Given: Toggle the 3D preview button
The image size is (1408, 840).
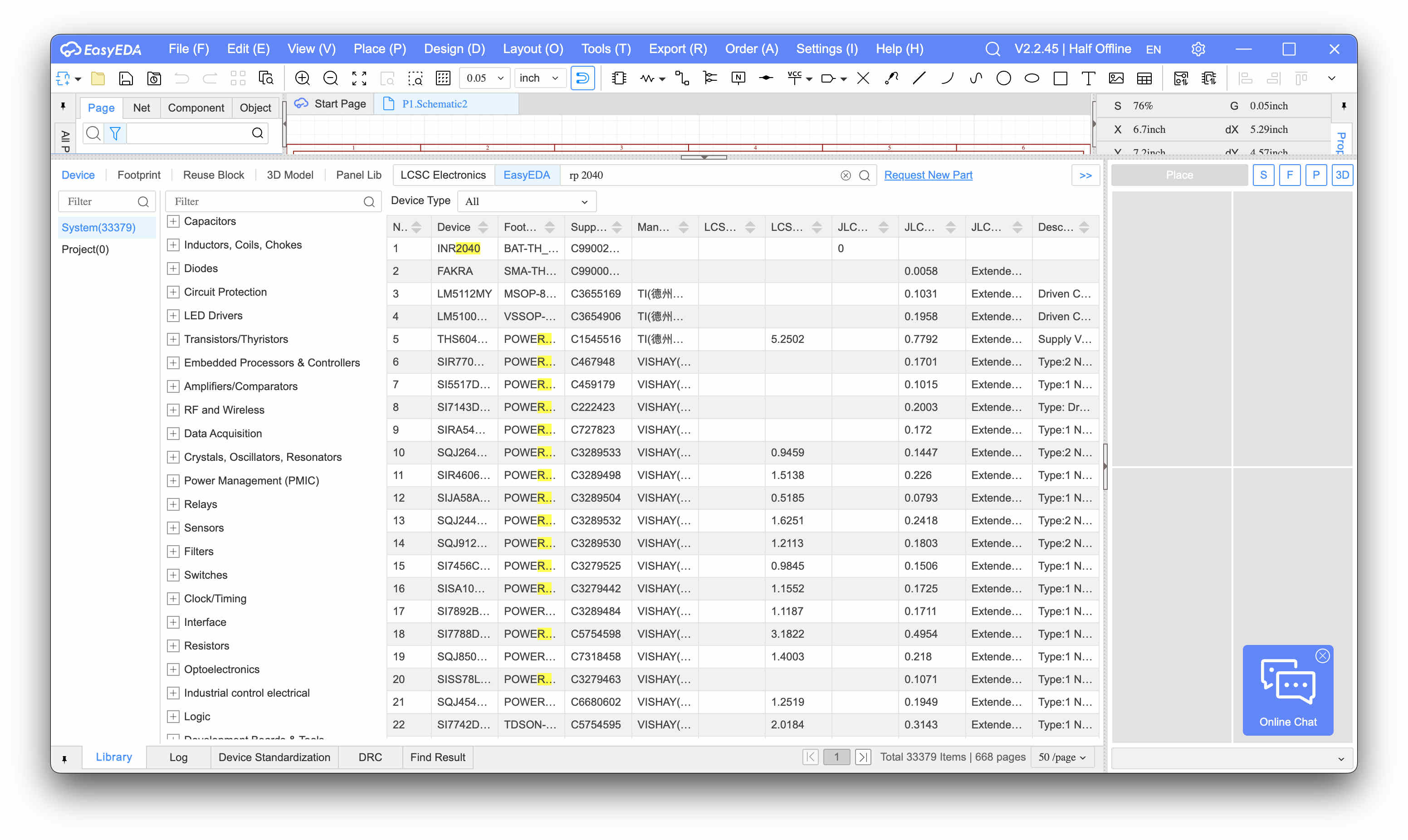Looking at the screenshot, I should tap(1342, 175).
